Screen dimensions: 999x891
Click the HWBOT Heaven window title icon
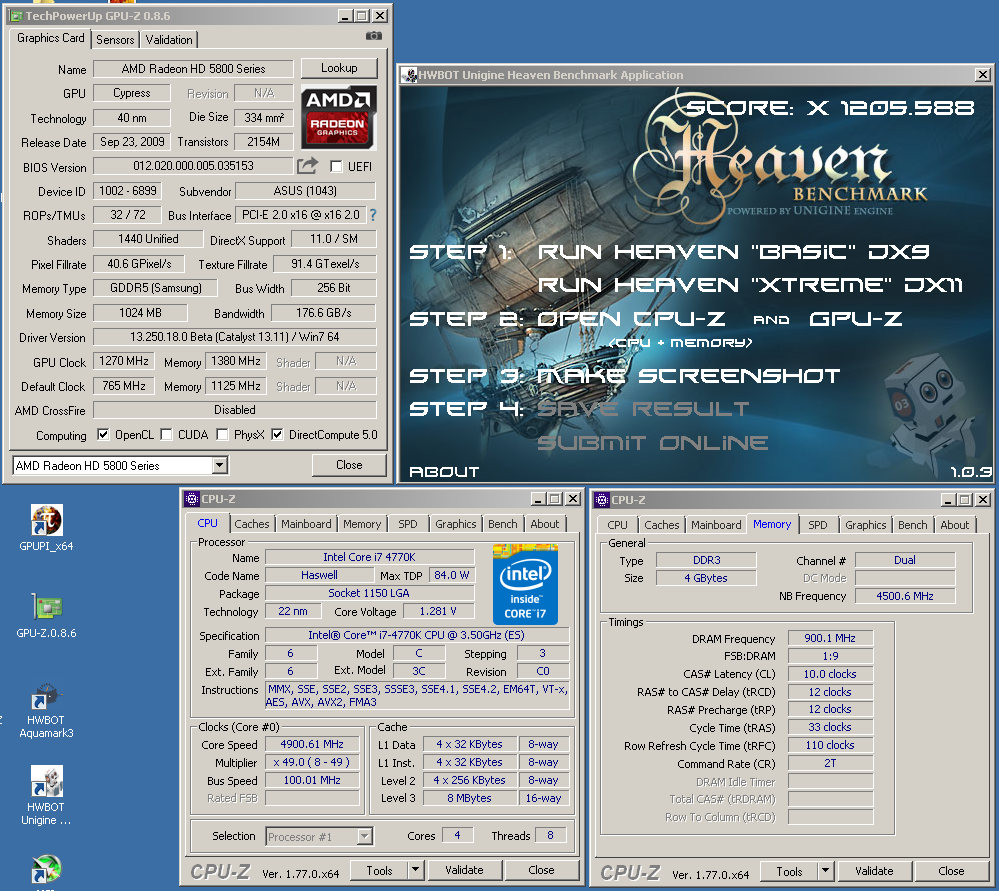(408, 75)
